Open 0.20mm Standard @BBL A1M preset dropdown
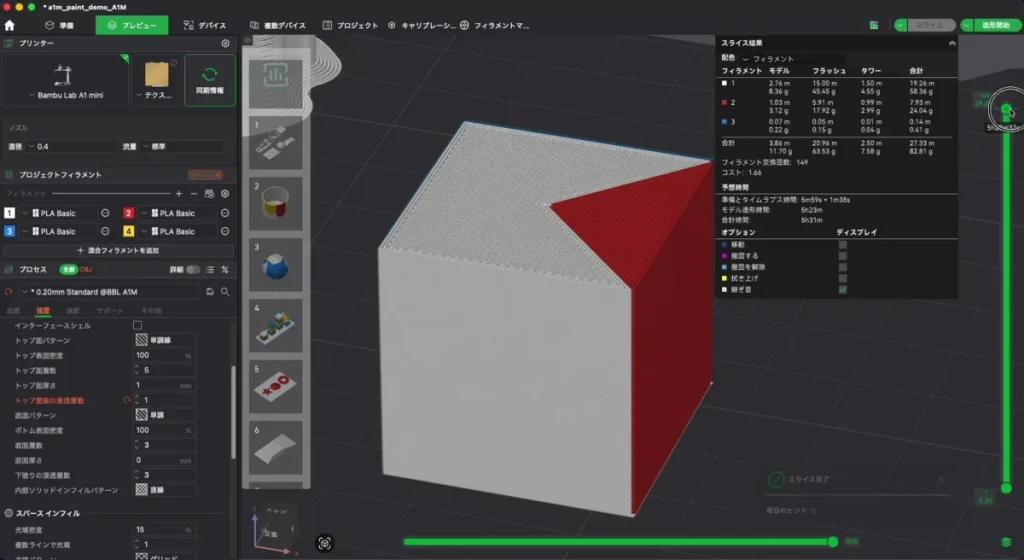1024x560 pixels. coord(109,292)
